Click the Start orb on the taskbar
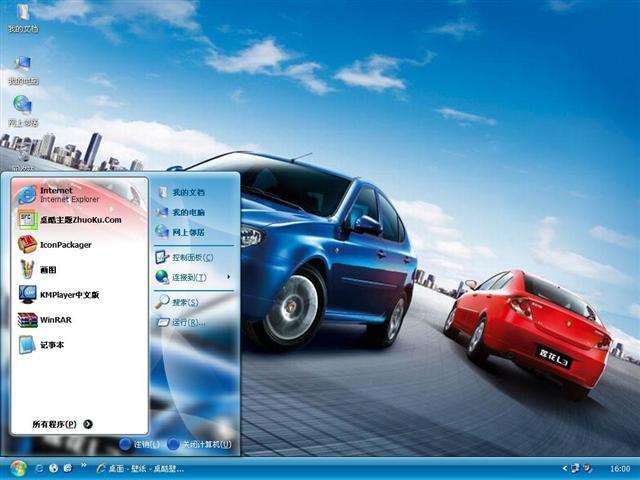Viewport: 640px width, 480px height. 18,468
